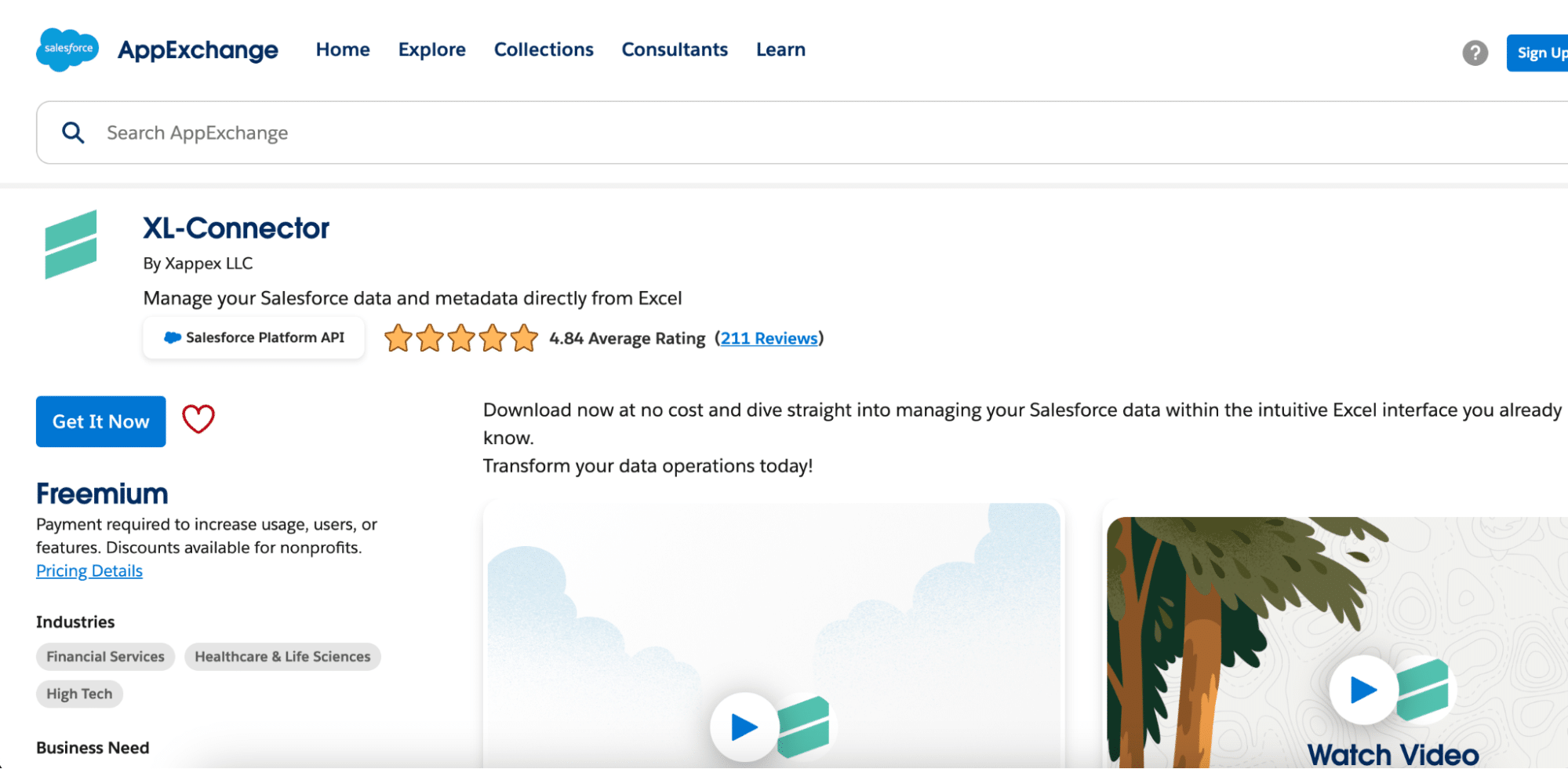
Task: Click the XL-Connector heading
Action: (236, 228)
